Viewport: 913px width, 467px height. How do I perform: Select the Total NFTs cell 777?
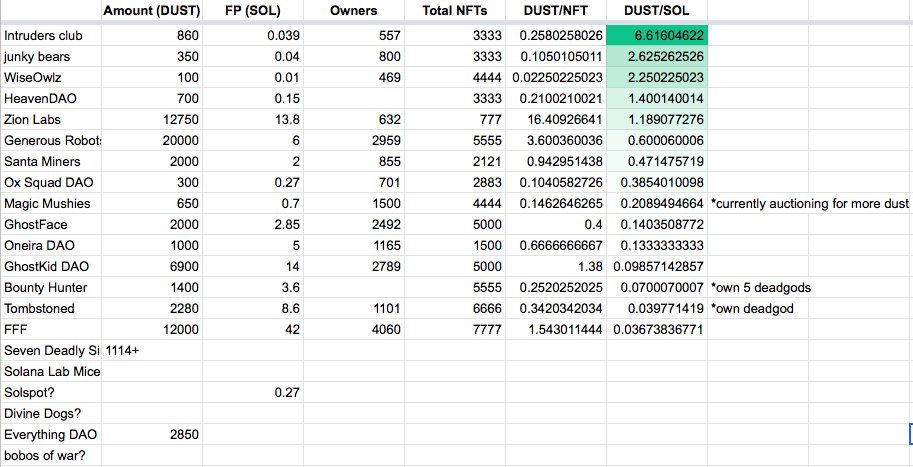455,119
